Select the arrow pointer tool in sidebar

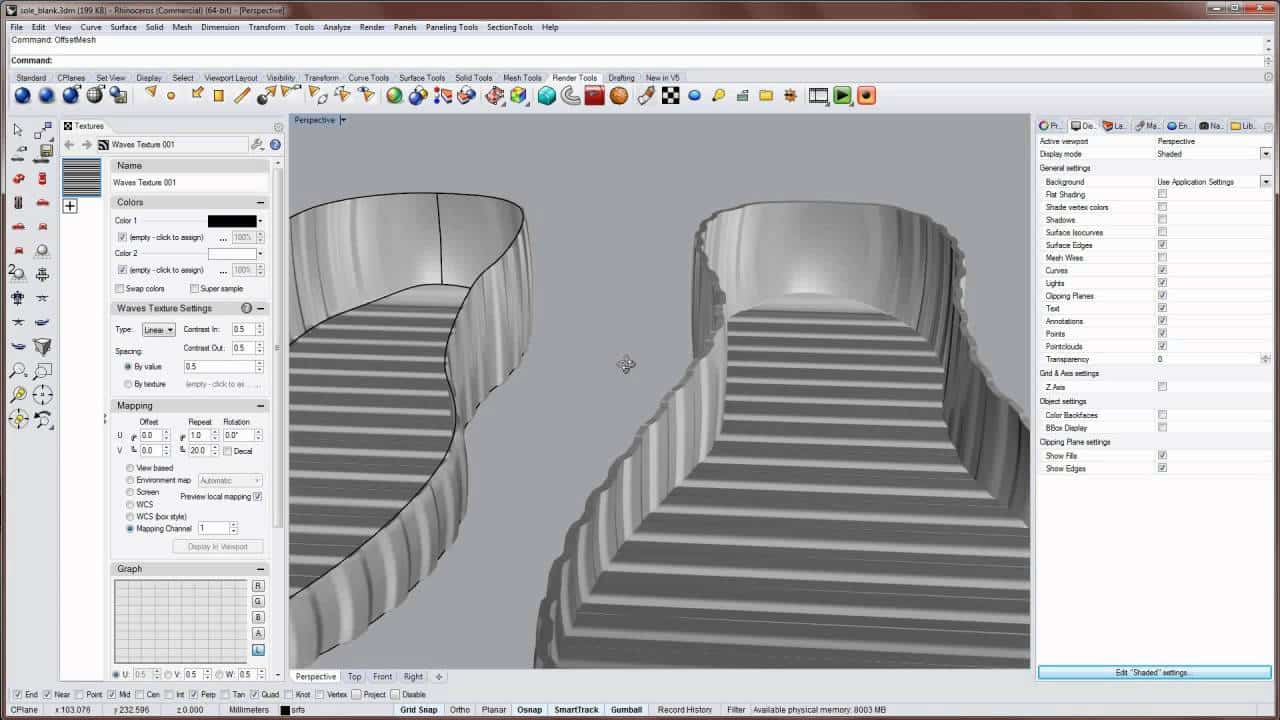(x=18, y=130)
